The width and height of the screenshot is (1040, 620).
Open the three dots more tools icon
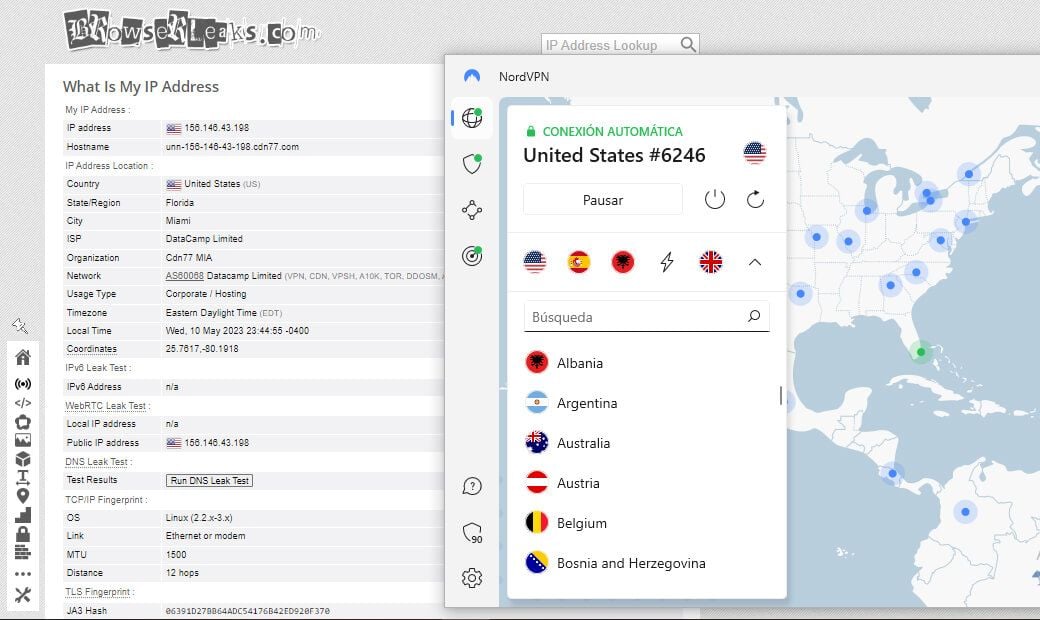[x=23, y=574]
